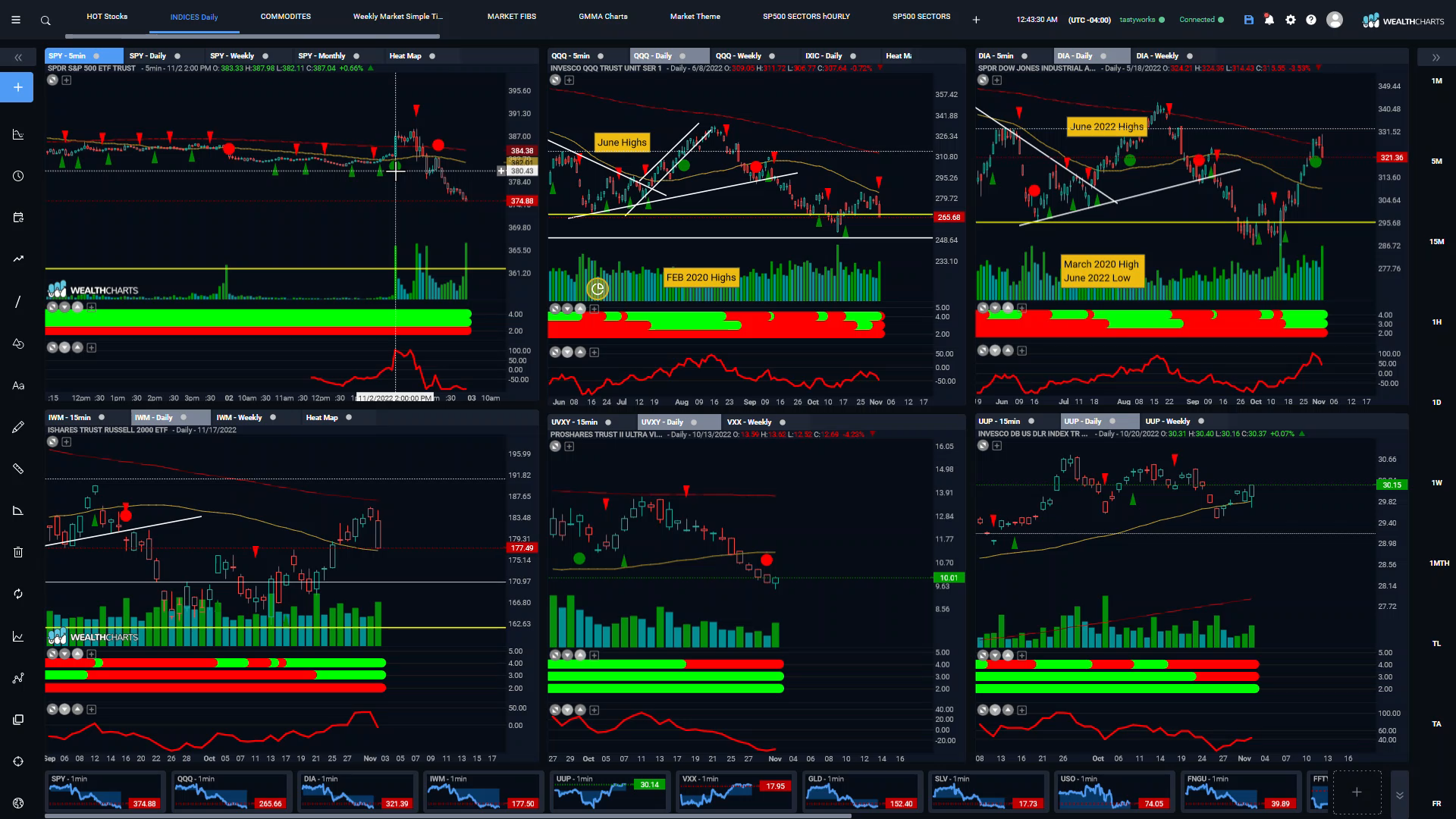1456x819 pixels.
Task: Open the user profile avatar
Action: 1335,20
